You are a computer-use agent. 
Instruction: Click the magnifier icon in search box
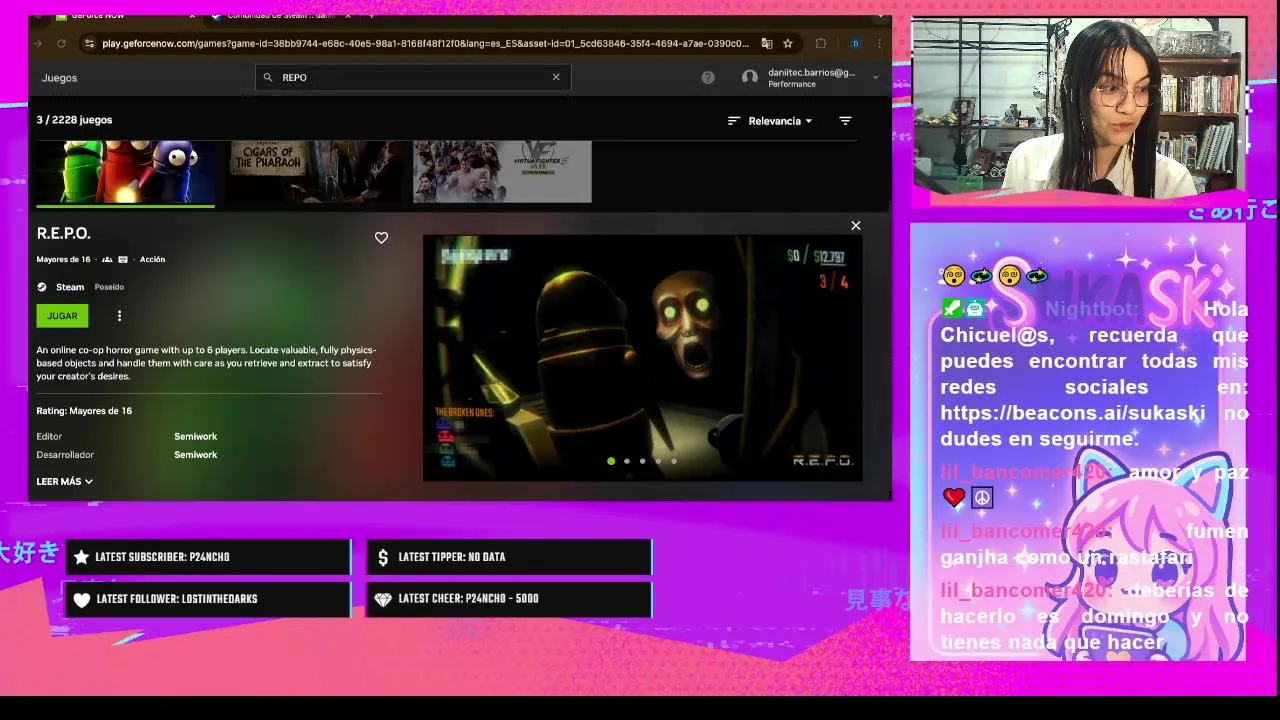pyautogui.click(x=267, y=77)
